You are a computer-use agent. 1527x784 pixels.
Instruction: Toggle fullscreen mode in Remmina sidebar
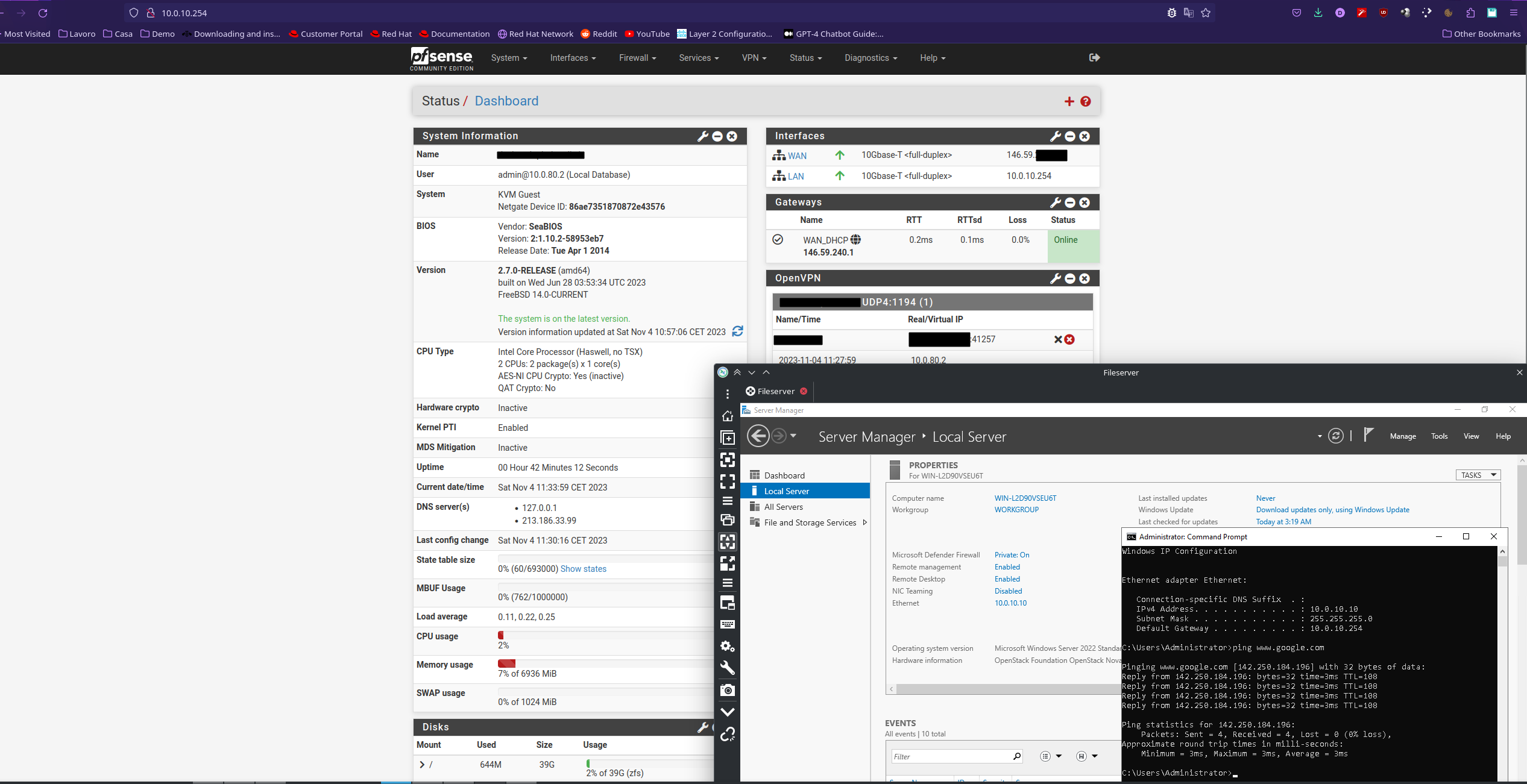(x=728, y=481)
